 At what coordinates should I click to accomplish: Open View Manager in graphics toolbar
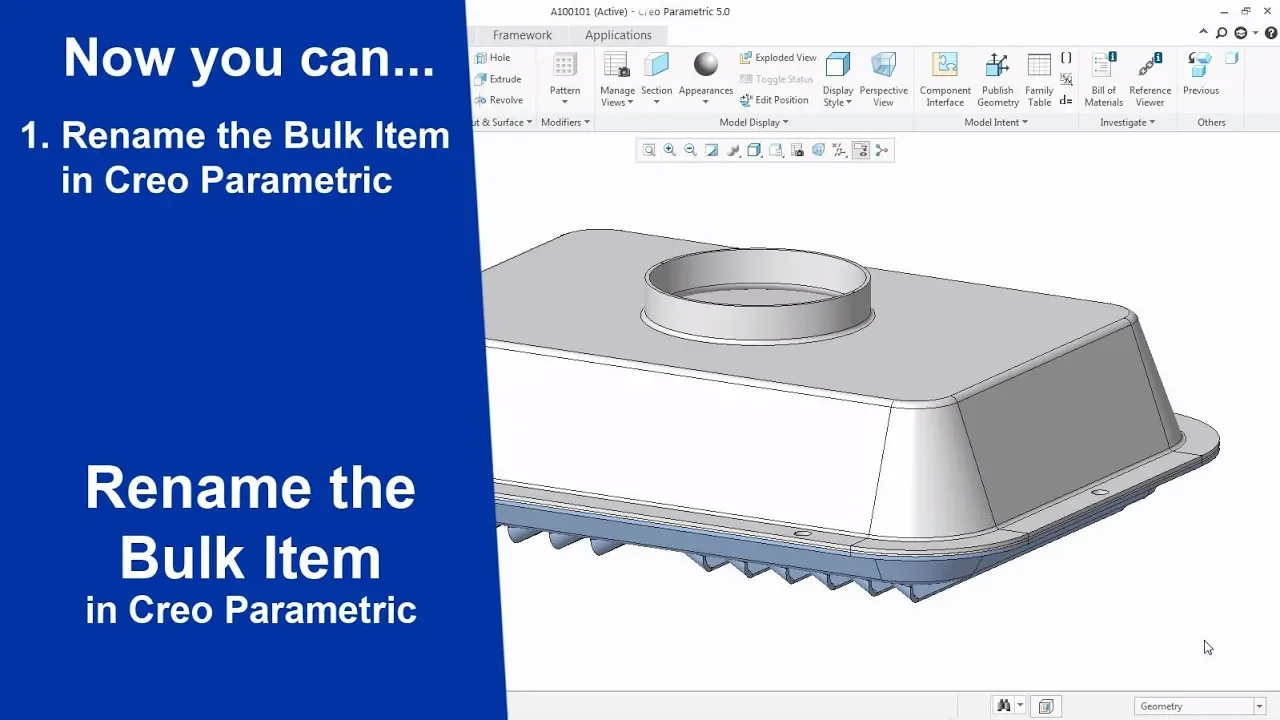click(x=797, y=151)
